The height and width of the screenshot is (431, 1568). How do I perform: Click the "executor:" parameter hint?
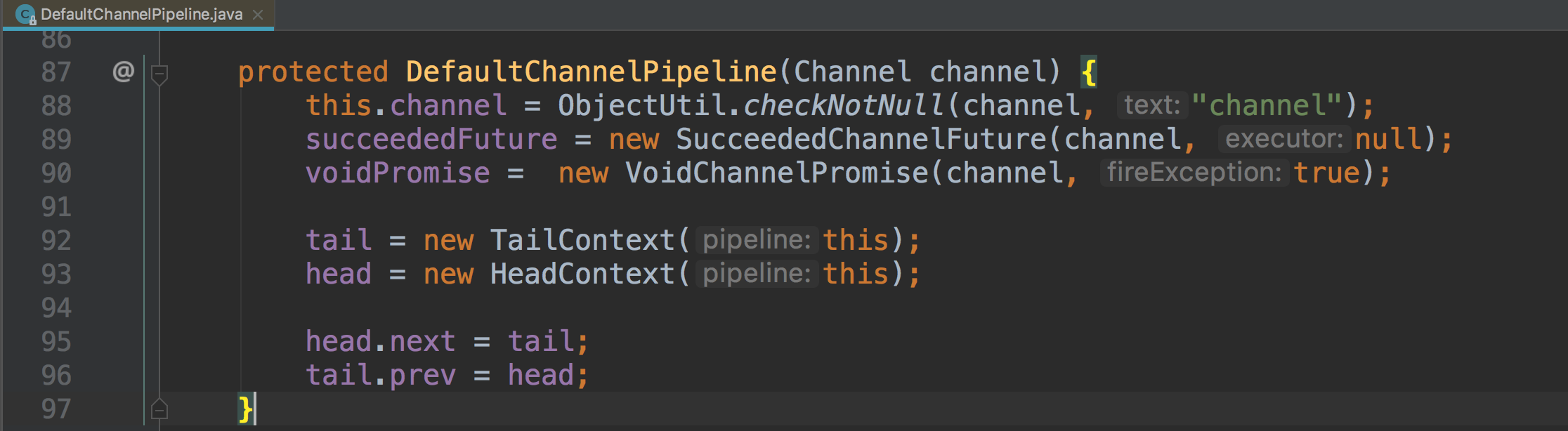(x=1283, y=139)
